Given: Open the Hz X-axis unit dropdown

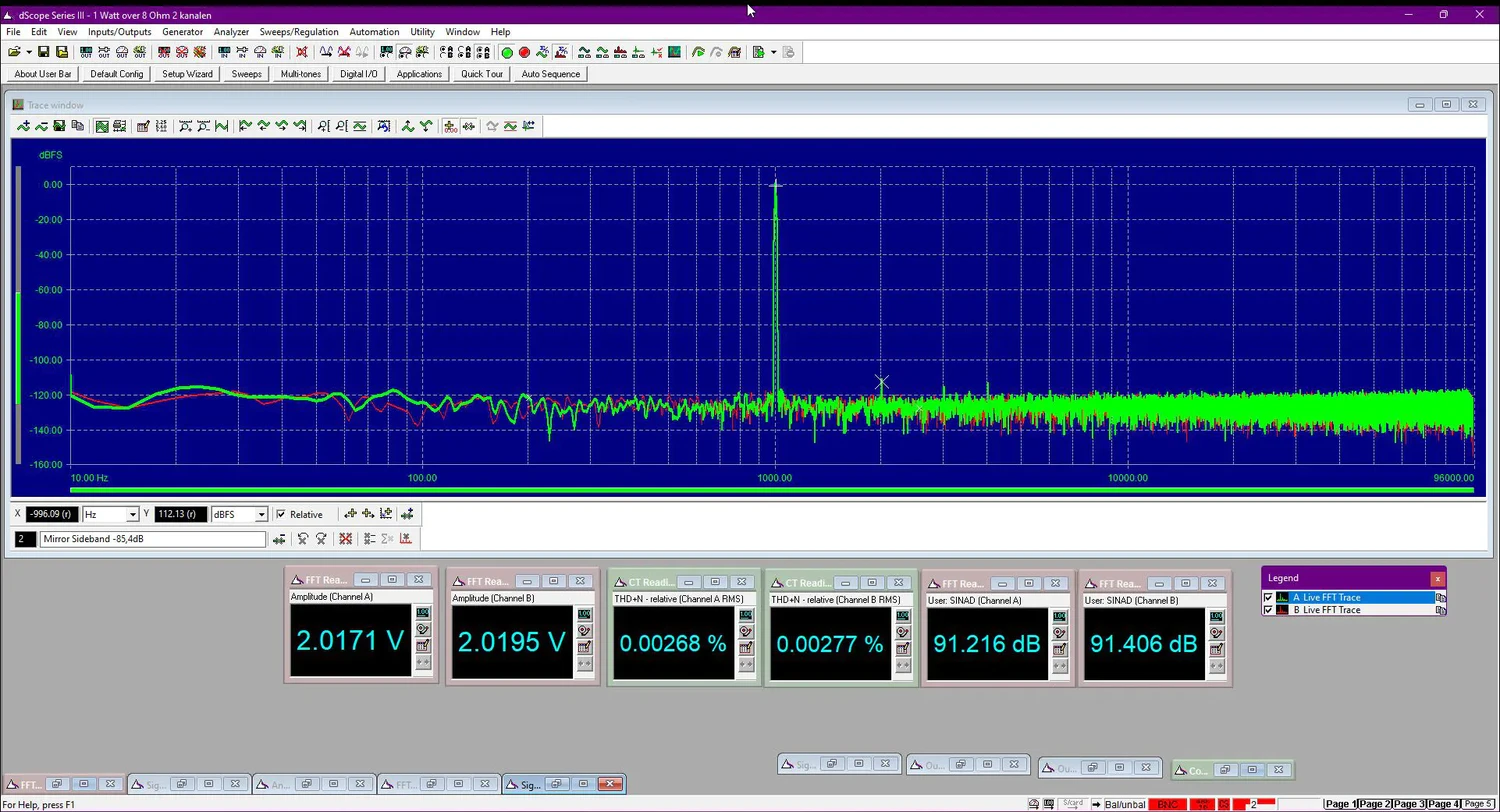Looking at the screenshot, I should point(132,514).
